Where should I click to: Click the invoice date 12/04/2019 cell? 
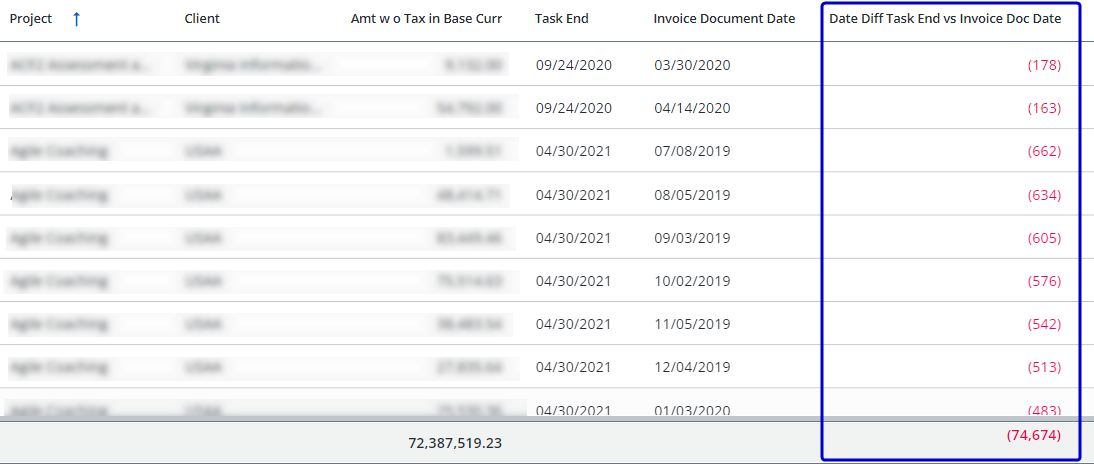coord(692,367)
